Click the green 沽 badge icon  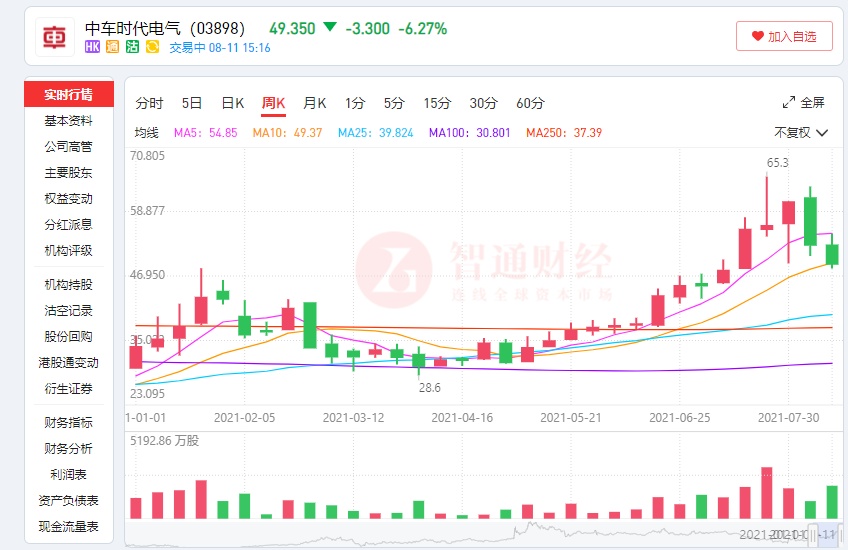(132, 47)
